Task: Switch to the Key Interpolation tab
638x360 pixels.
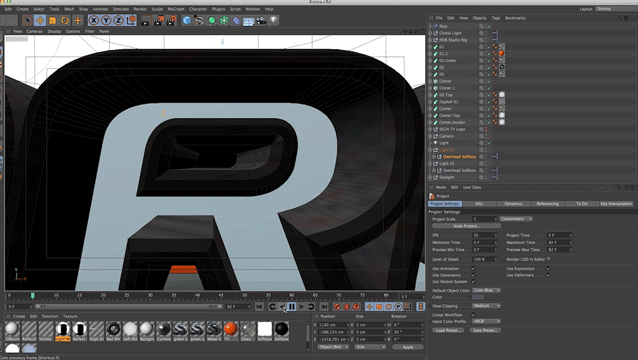Action: click(616, 204)
